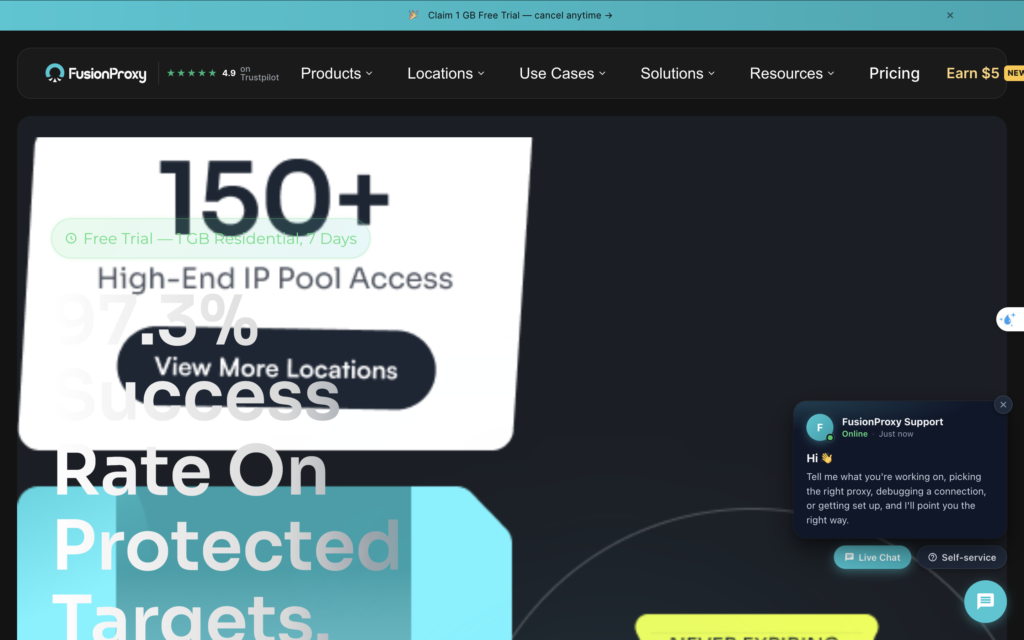Click the round chat launcher icon
The image size is (1024, 640).
(985, 601)
